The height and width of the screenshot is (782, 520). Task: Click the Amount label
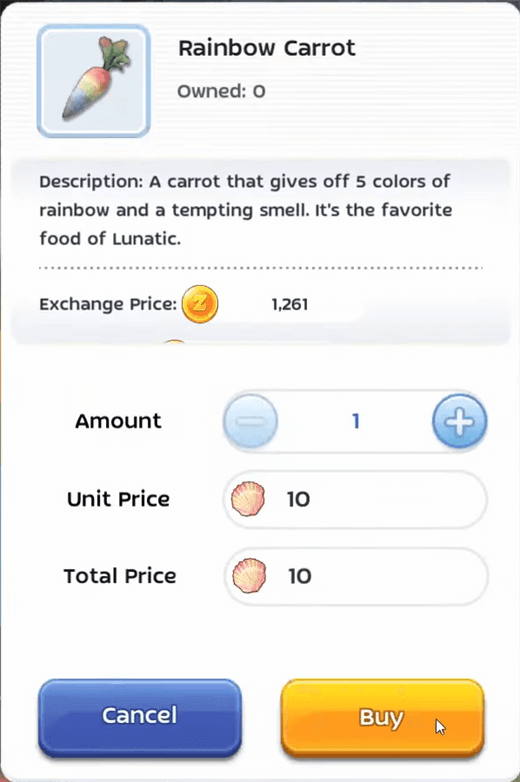point(118,421)
